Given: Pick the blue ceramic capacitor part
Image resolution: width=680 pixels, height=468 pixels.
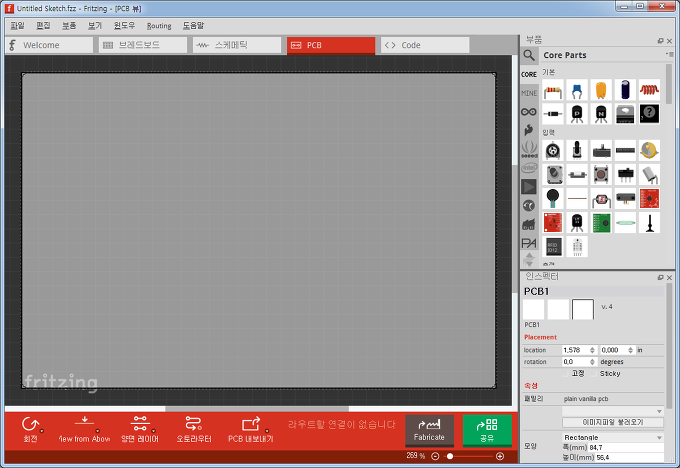Looking at the screenshot, I should [577, 90].
